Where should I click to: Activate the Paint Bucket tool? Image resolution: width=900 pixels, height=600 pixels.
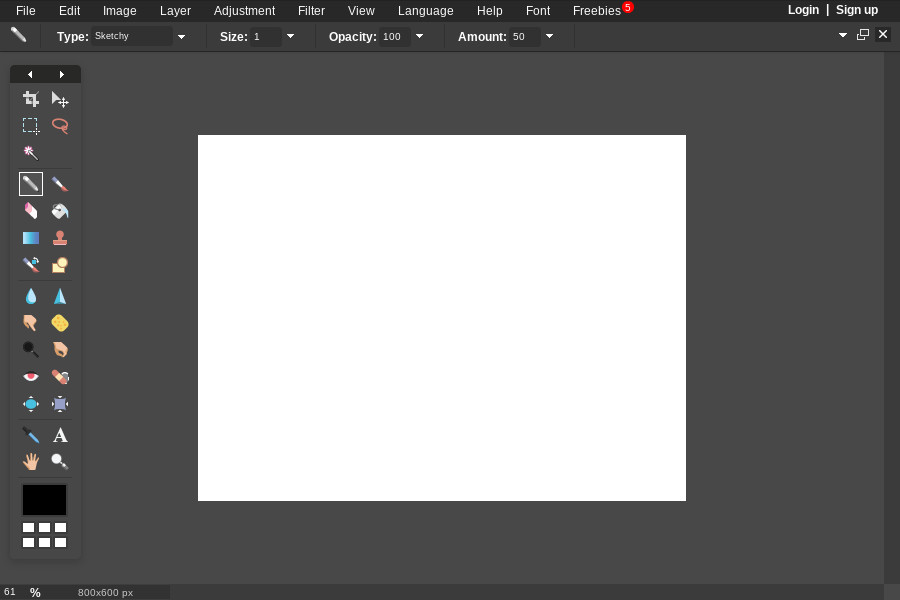coord(60,211)
